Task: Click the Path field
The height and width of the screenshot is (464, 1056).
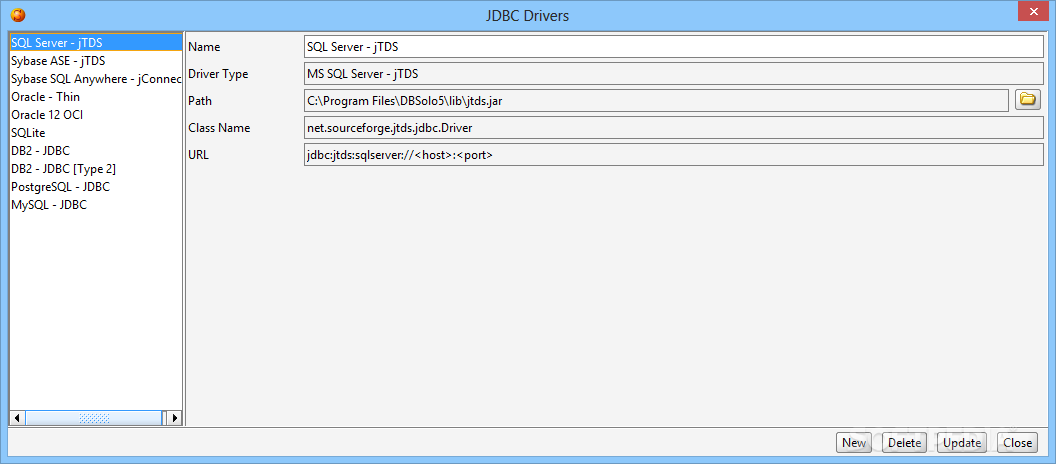Action: pyautogui.click(x=657, y=100)
